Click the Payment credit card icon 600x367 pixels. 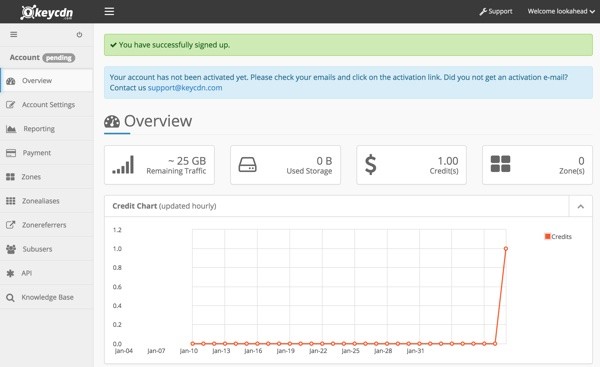point(11,153)
